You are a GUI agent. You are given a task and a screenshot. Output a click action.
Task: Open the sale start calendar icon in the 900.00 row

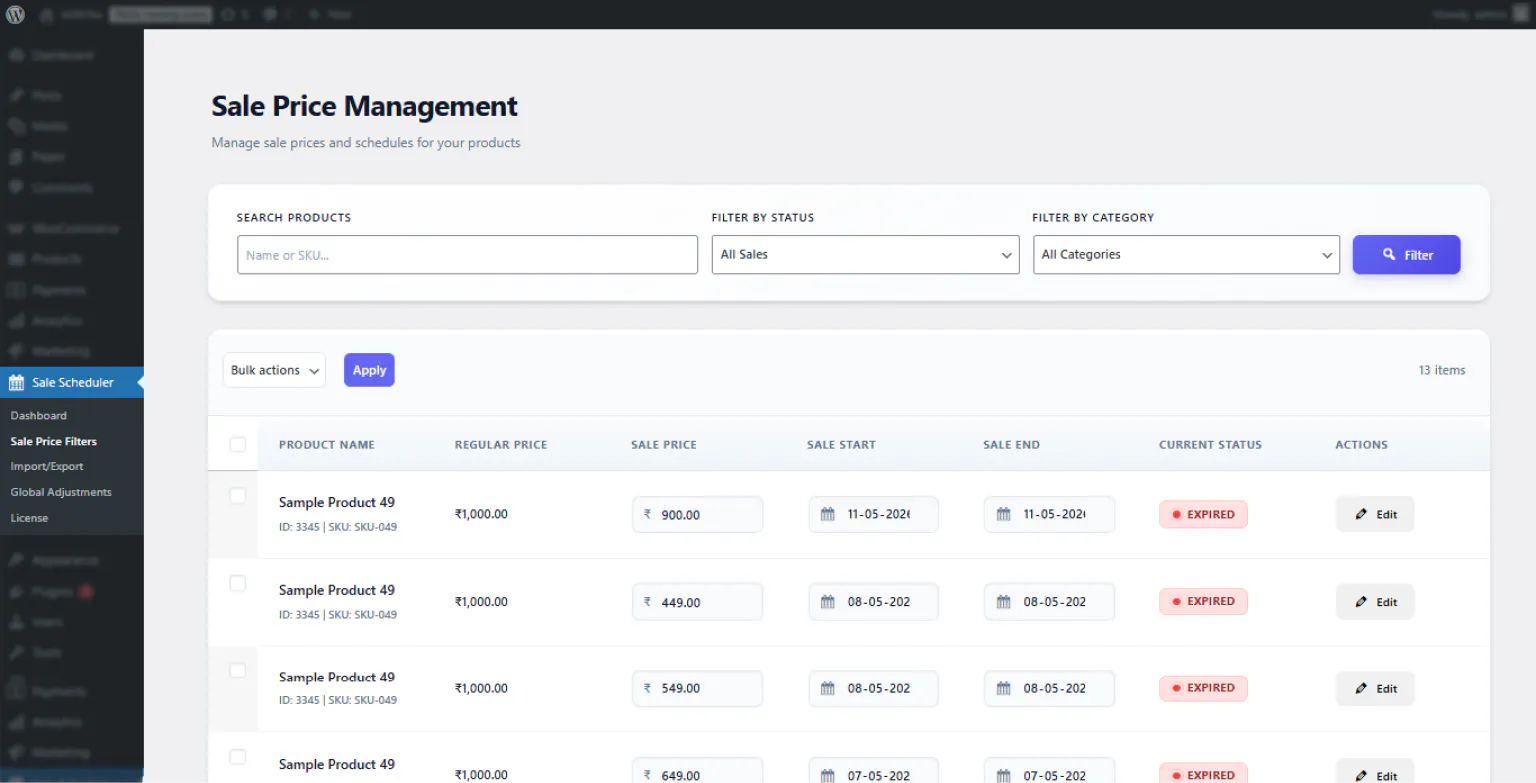pos(827,515)
